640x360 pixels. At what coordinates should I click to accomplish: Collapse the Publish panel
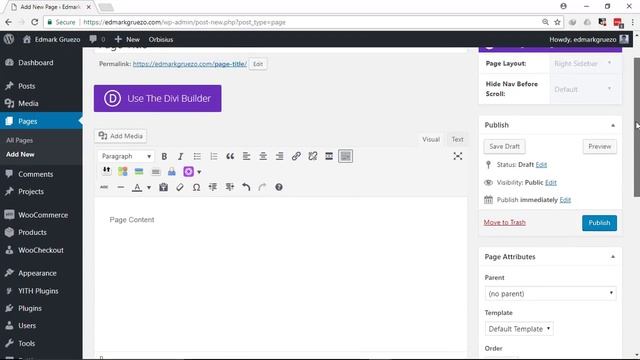click(613, 125)
